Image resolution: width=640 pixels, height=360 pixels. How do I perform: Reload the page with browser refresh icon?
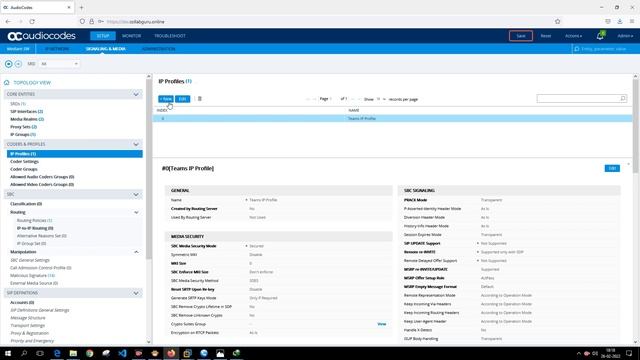pos(32,22)
